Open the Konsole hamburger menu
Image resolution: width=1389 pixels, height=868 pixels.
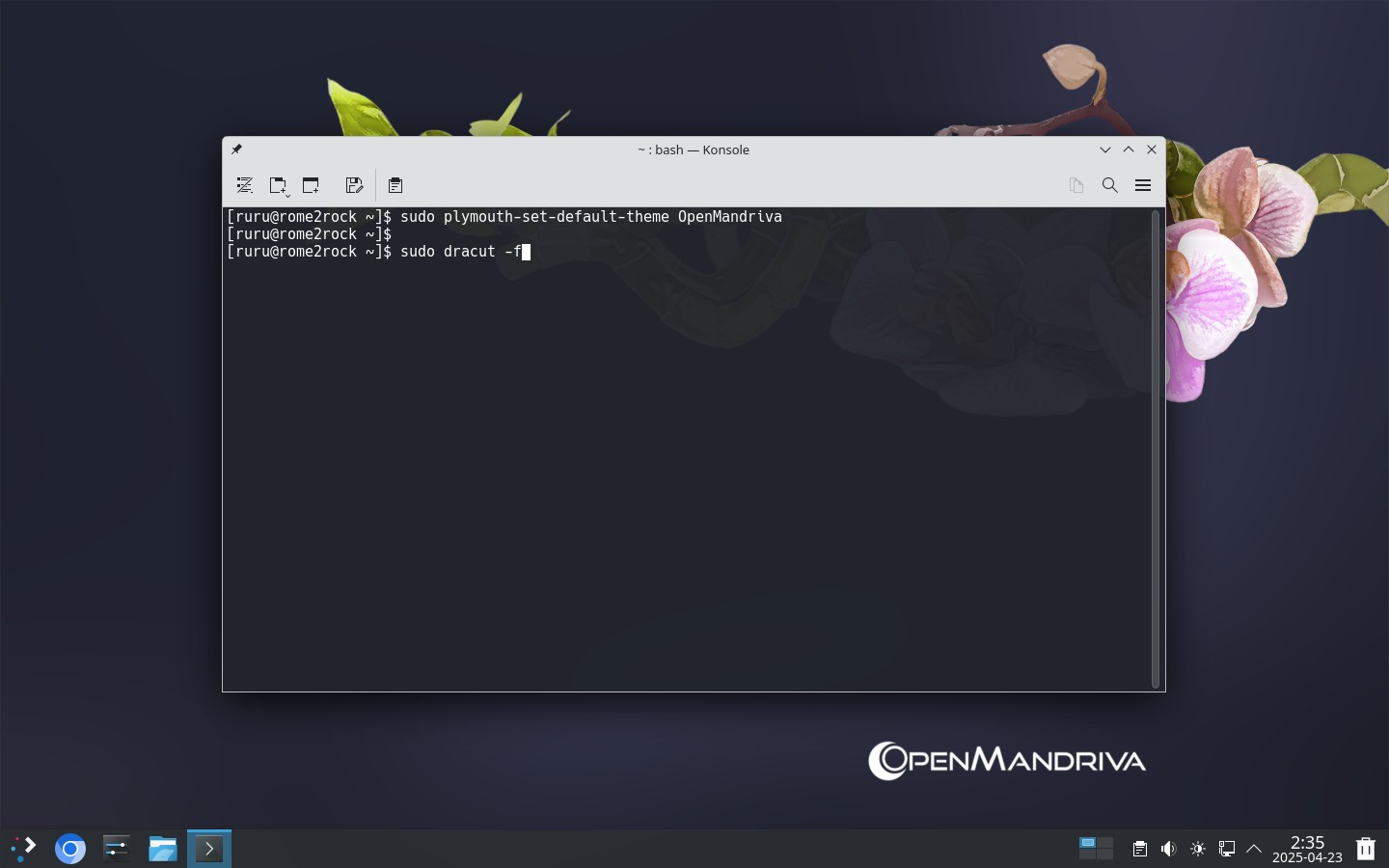point(1143,185)
